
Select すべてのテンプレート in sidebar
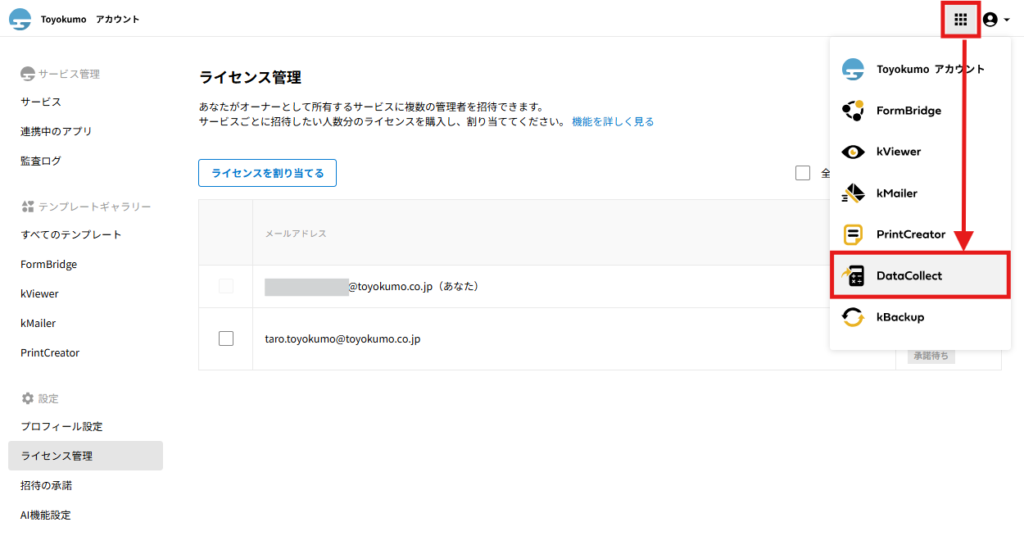71,235
